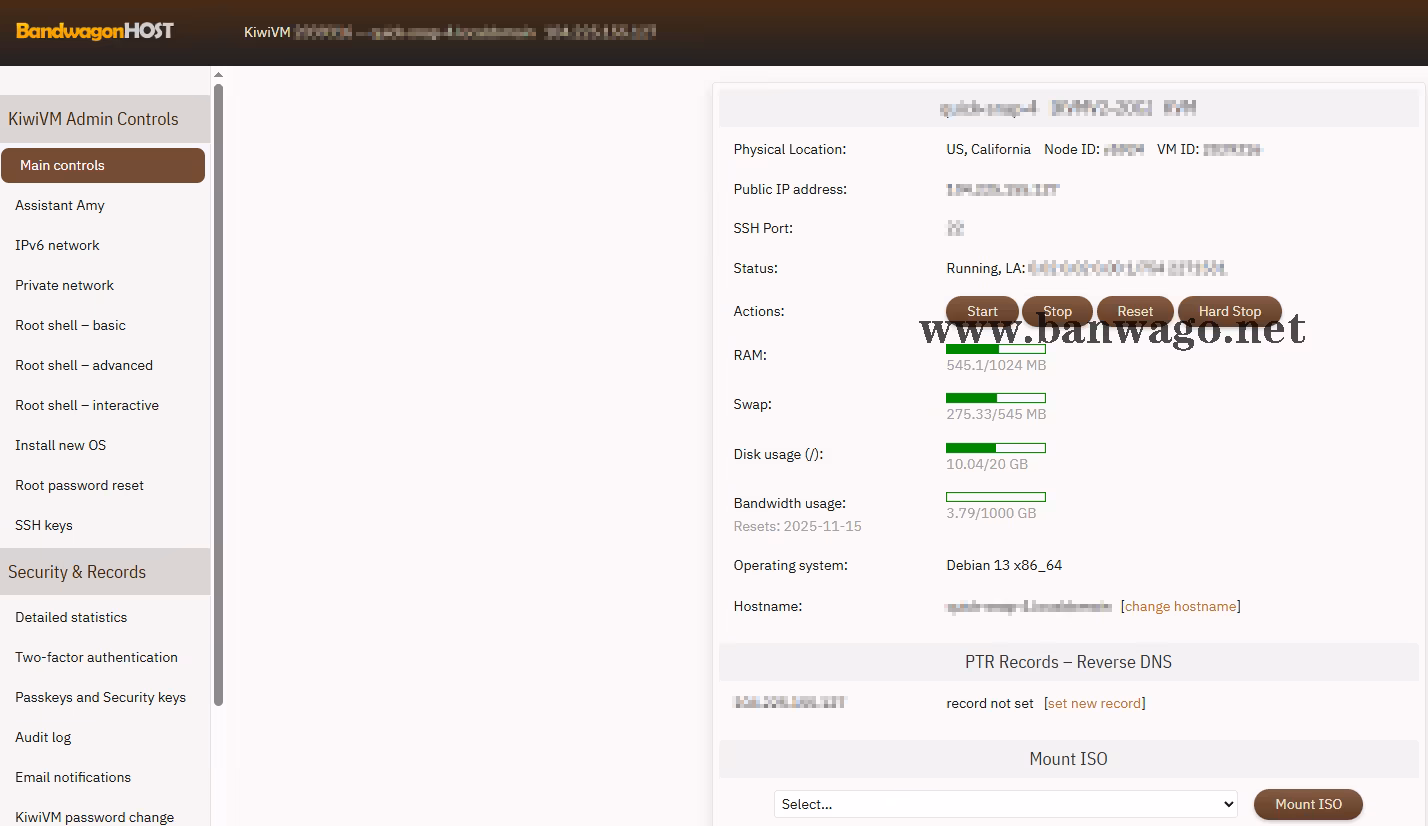The image size is (1428, 826).
Task: Click the change hostname link
Action: pos(1180,606)
